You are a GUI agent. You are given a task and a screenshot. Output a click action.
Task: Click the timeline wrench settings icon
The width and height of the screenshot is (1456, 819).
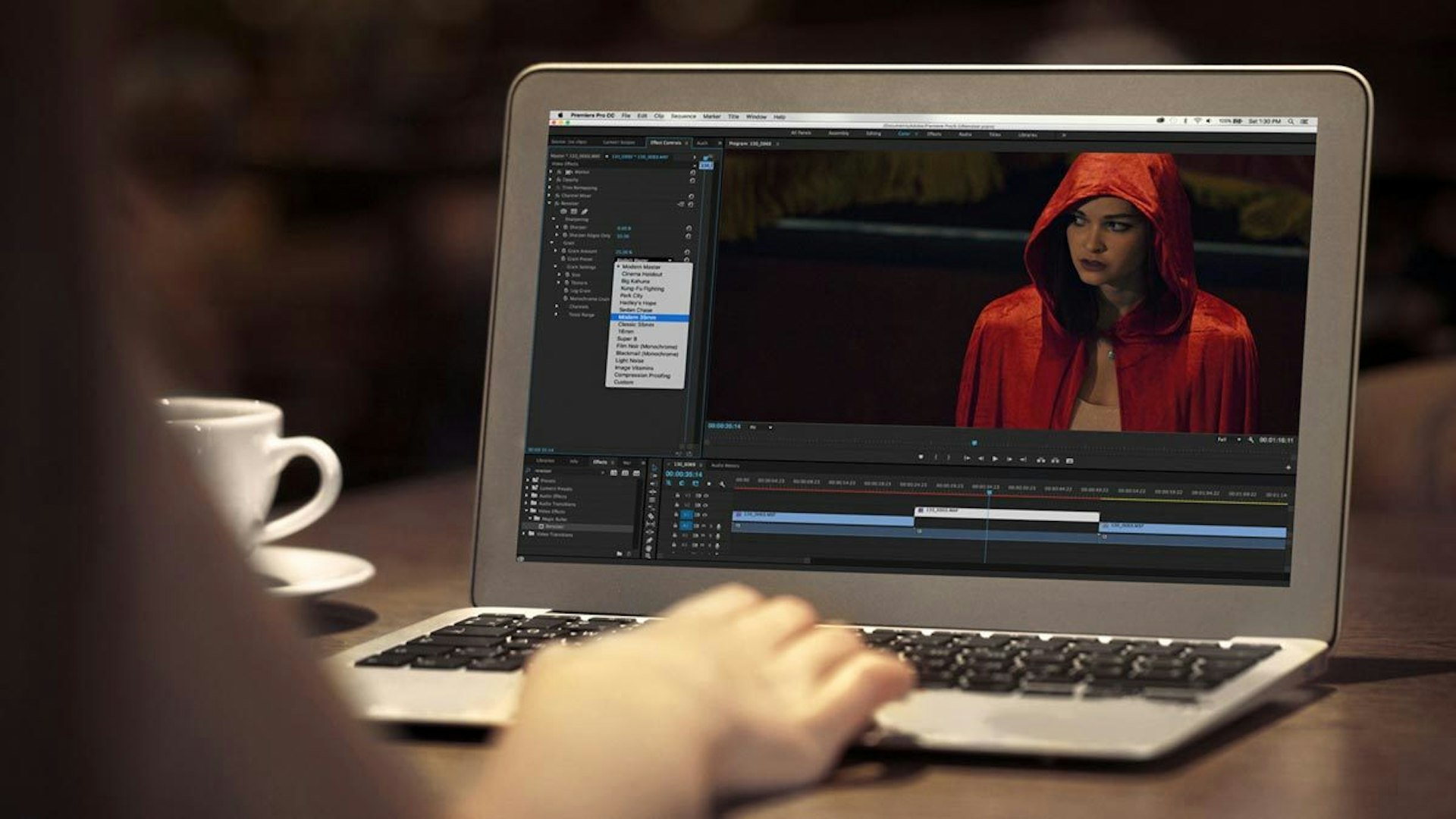723,484
